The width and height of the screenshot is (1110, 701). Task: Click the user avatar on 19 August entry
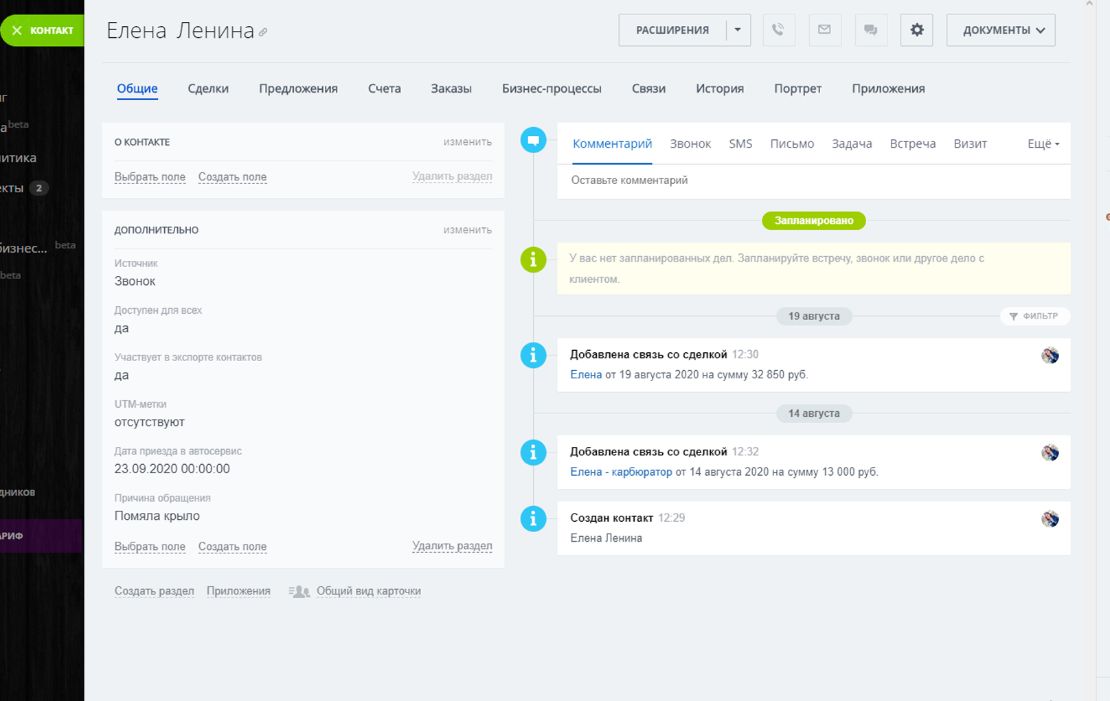(x=1049, y=355)
